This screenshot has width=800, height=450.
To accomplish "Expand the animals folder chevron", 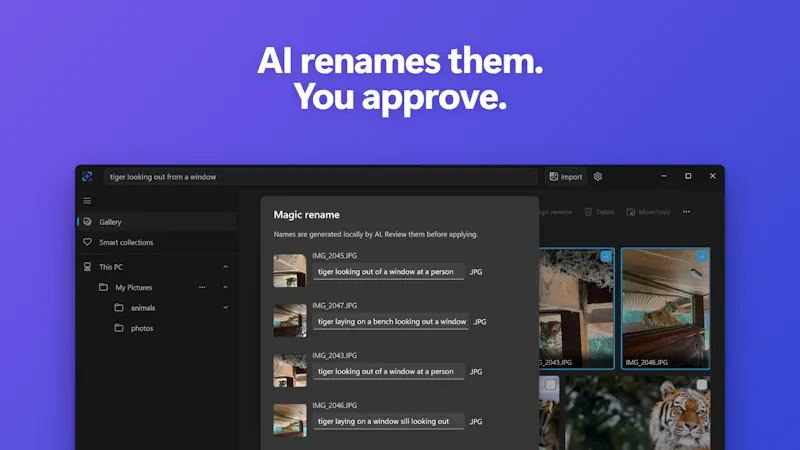I will point(226,308).
